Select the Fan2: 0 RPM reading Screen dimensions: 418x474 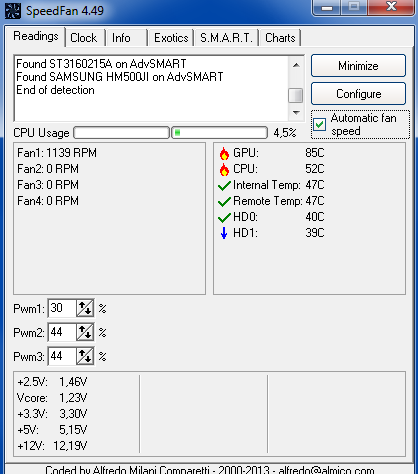pyautogui.click(x=48, y=169)
